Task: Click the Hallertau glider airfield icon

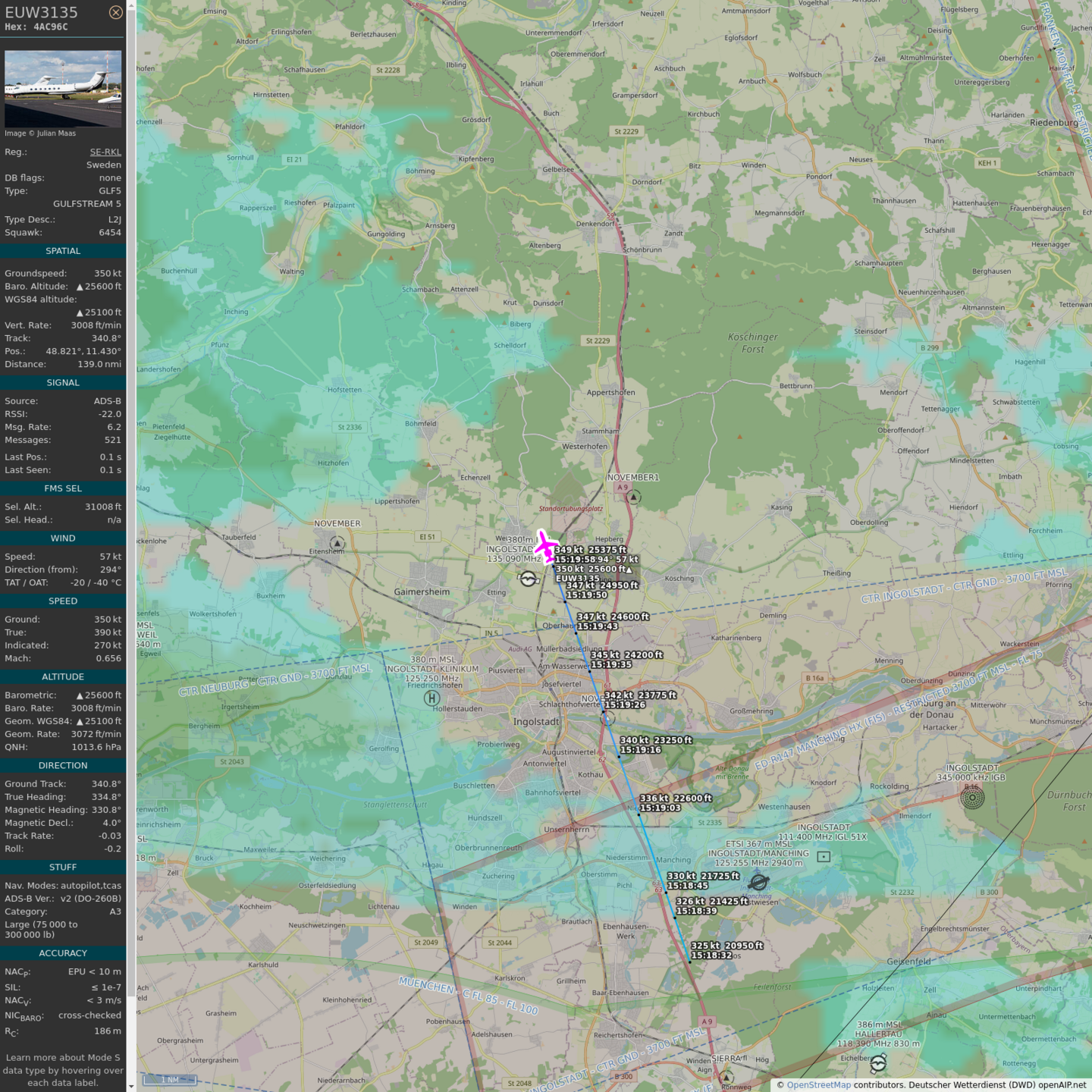Action: pyautogui.click(x=878, y=1063)
